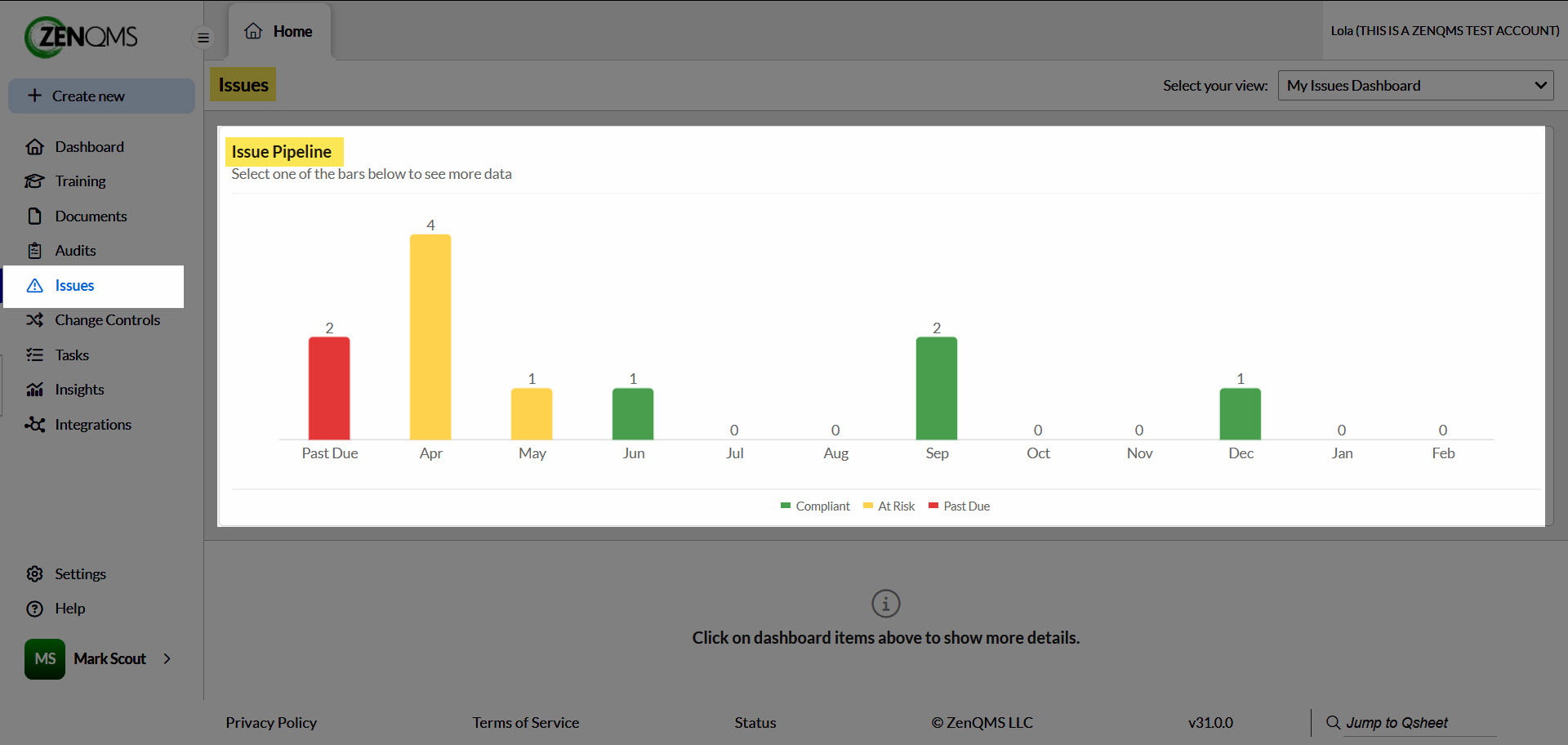
Task: Toggle At Risk series in legend
Action: point(889,506)
